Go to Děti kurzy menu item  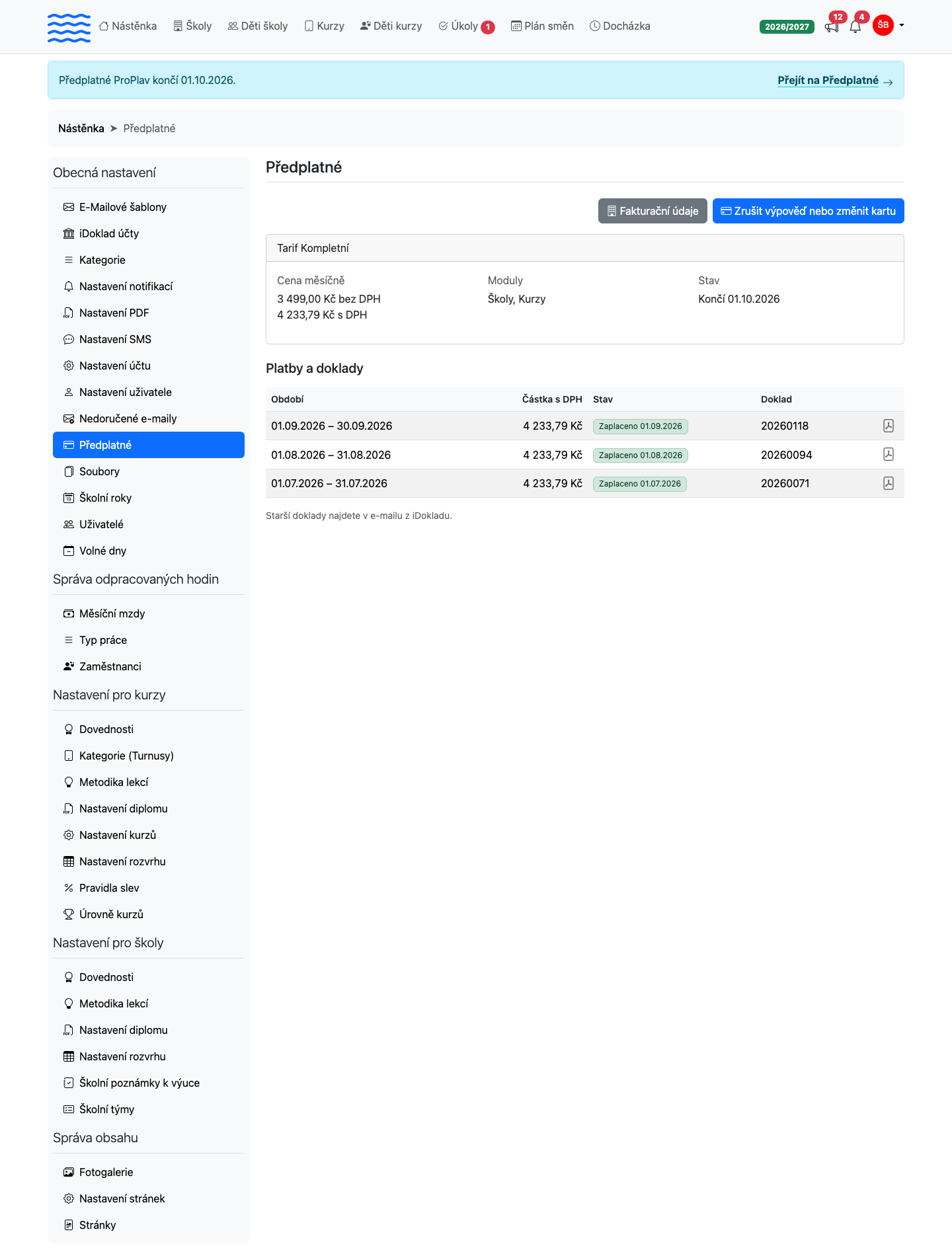[x=391, y=26]
